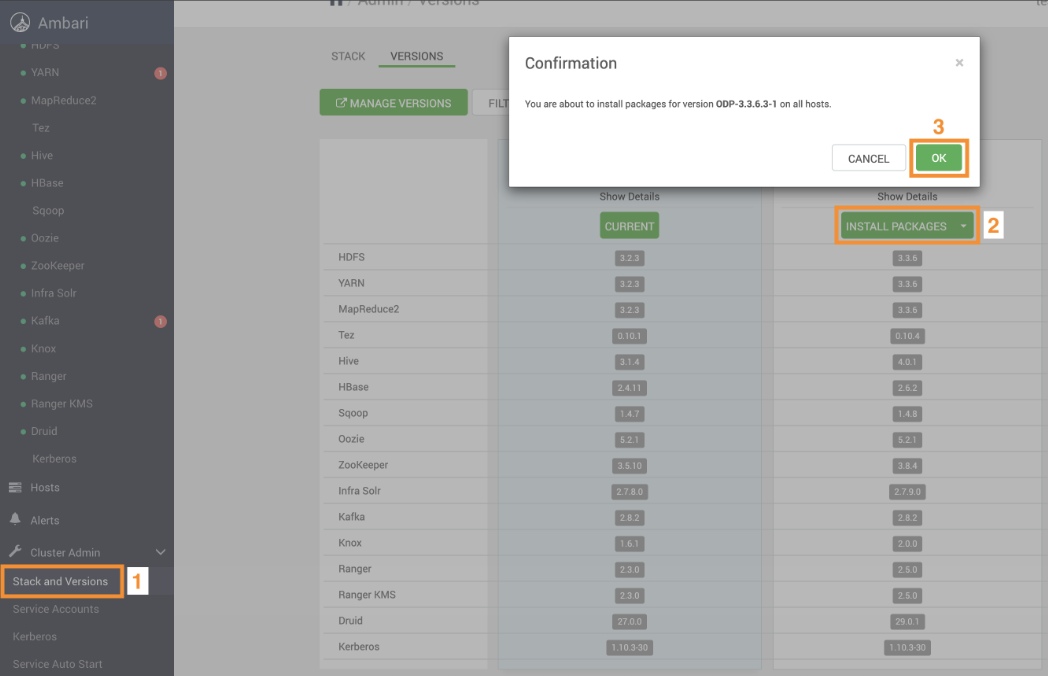Select the Hive service in sidebar
Image resolution: width=1048 pixels, height=676 pixels.
point(42,156)
